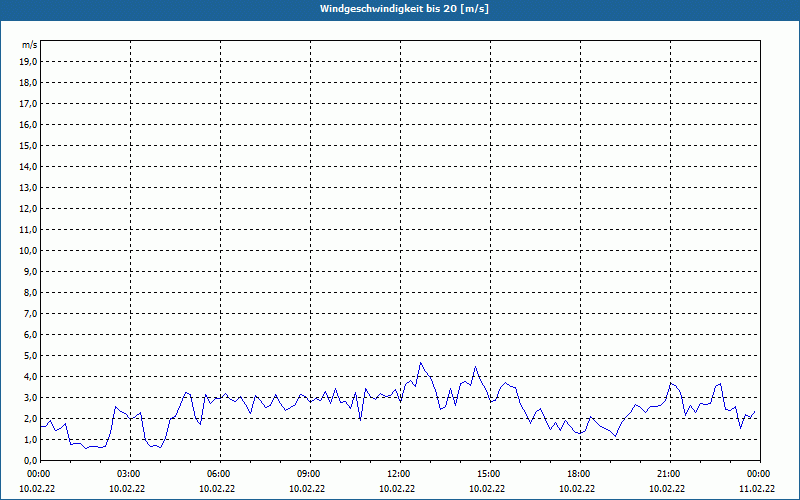Click the 'm/s' unit label
Image resolution: width=800 pixels, height=500 pixels.
[x=29, y=45]
